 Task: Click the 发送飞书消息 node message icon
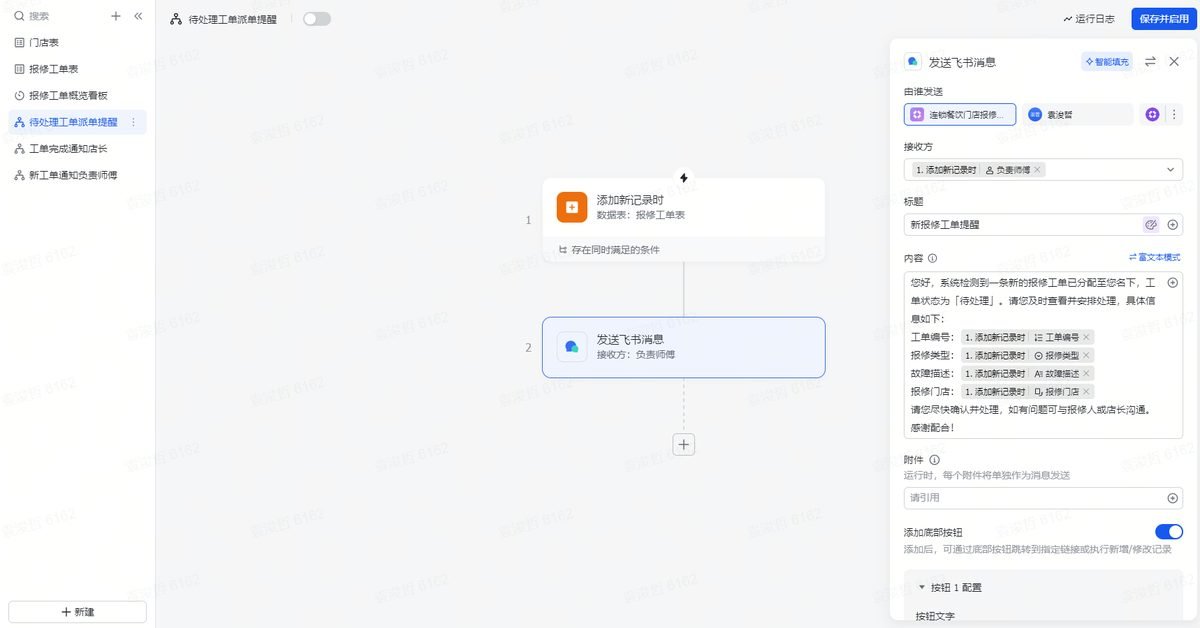click(x=572, y=346)
